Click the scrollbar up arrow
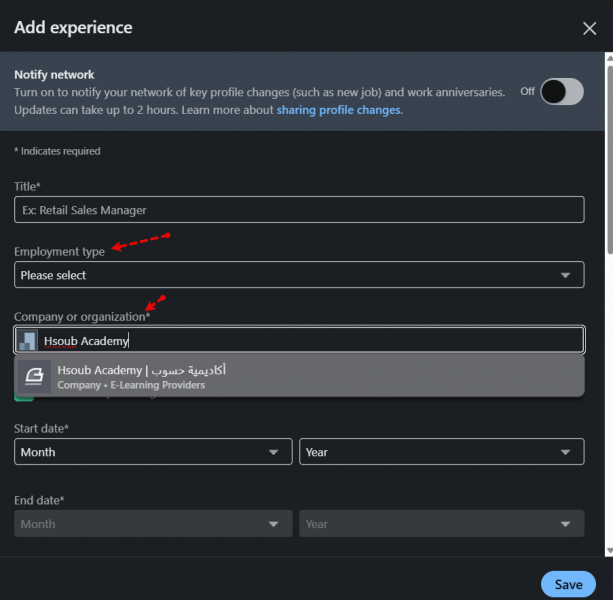This screenshot has width=613, height=600. pos(609,58)
